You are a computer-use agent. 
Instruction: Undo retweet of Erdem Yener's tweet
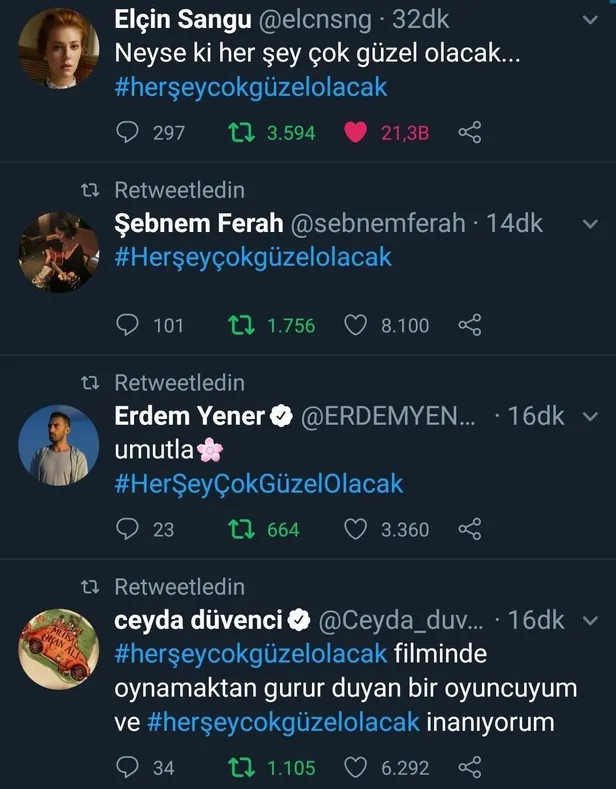[241, 529]
